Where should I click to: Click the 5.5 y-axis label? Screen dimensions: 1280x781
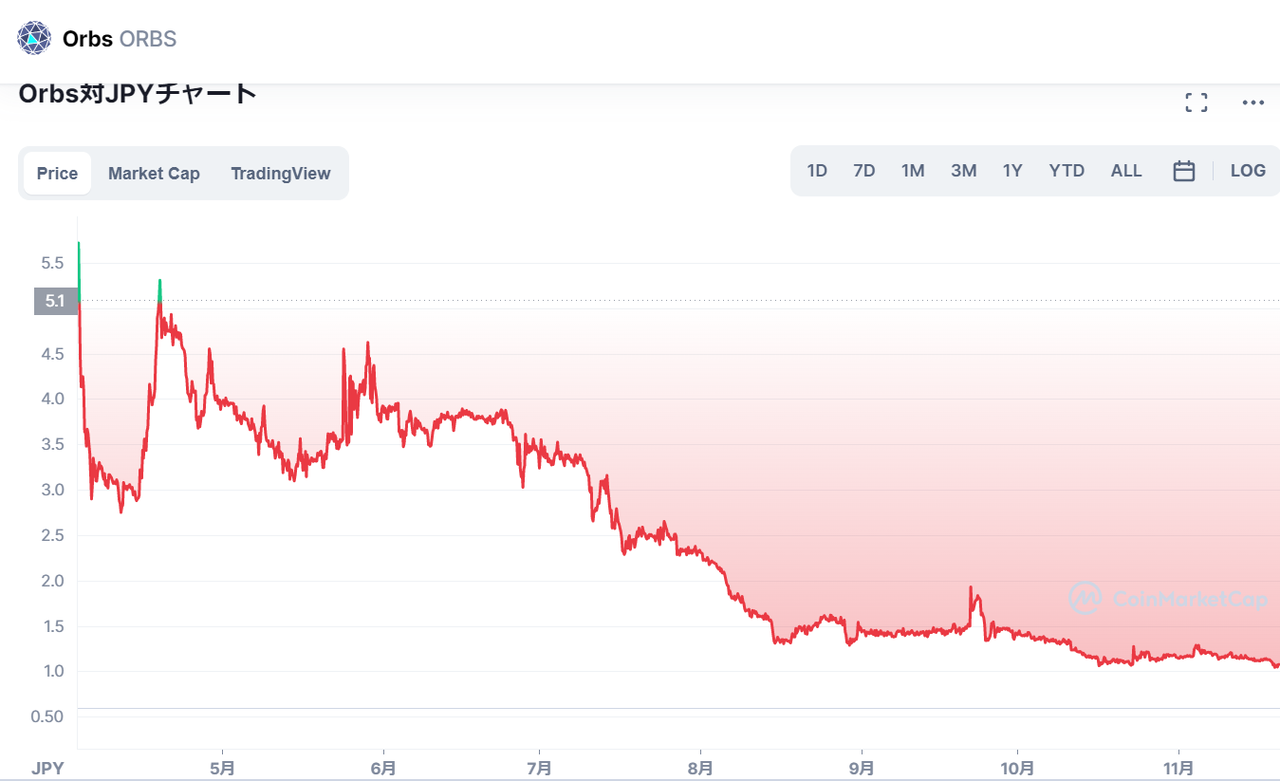click(x=53, y=263)
